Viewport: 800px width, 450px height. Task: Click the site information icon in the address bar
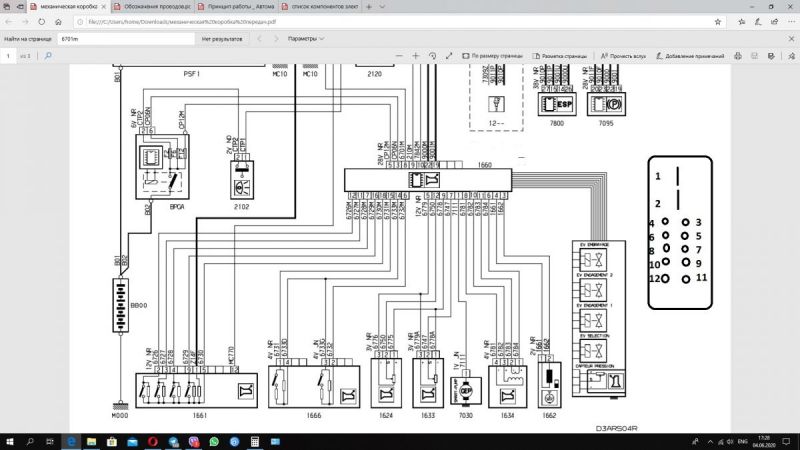point(80,22)
